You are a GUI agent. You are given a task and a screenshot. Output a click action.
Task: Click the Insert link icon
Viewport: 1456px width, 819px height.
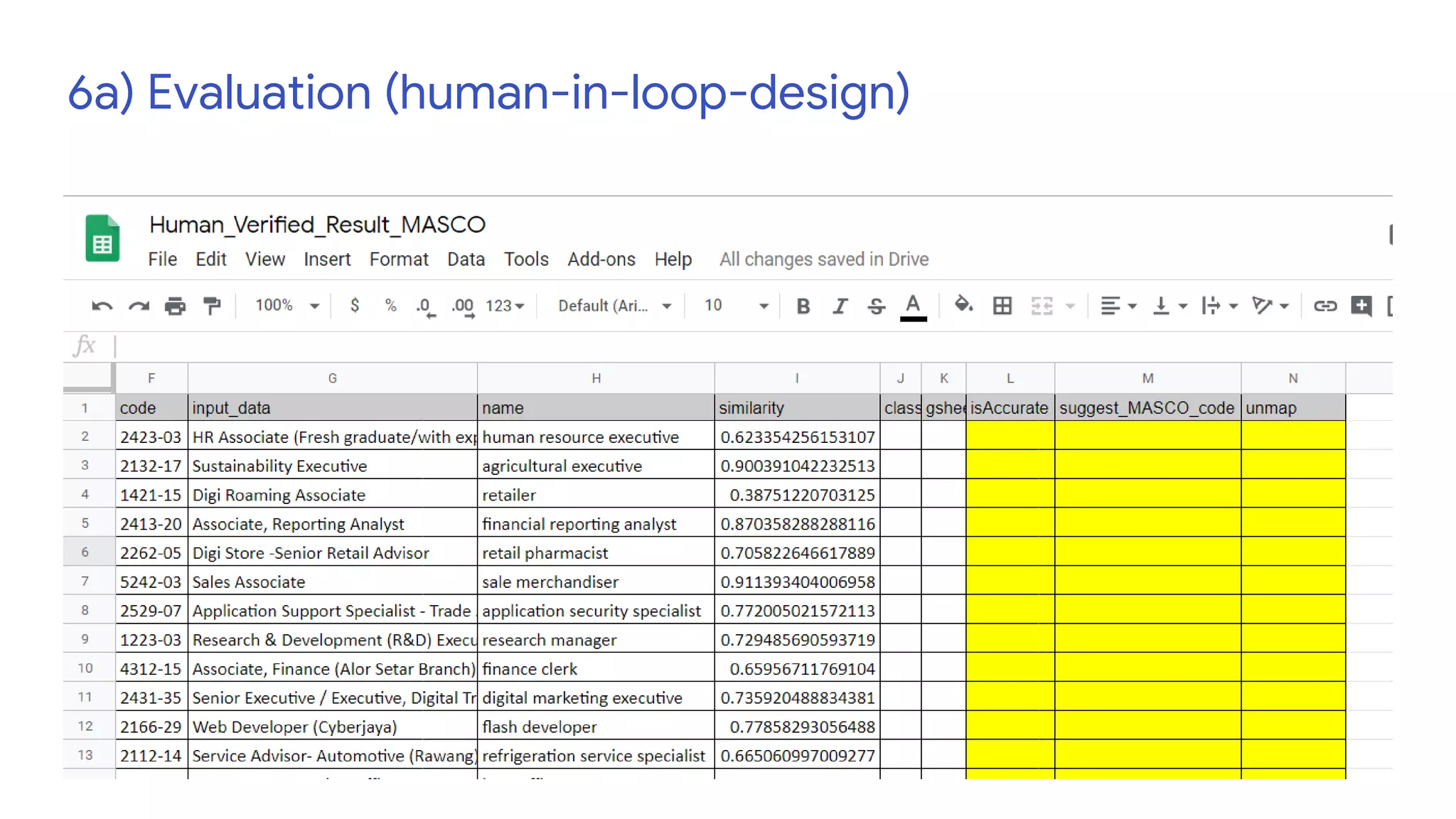[x=1325, y=306]
